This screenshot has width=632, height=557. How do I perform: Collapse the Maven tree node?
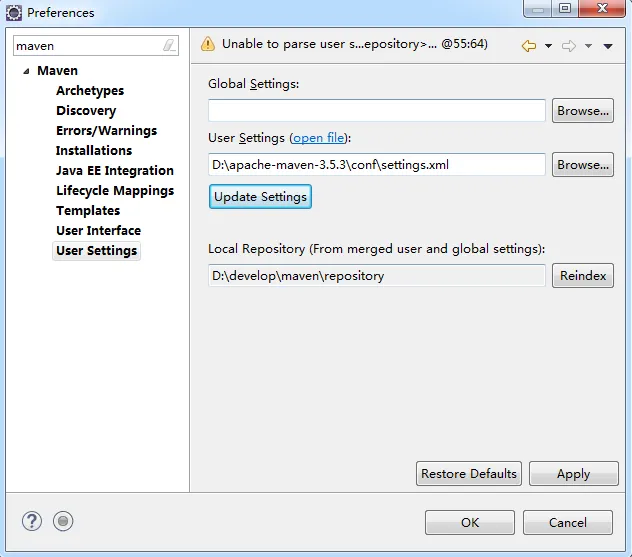click(27, 71)
